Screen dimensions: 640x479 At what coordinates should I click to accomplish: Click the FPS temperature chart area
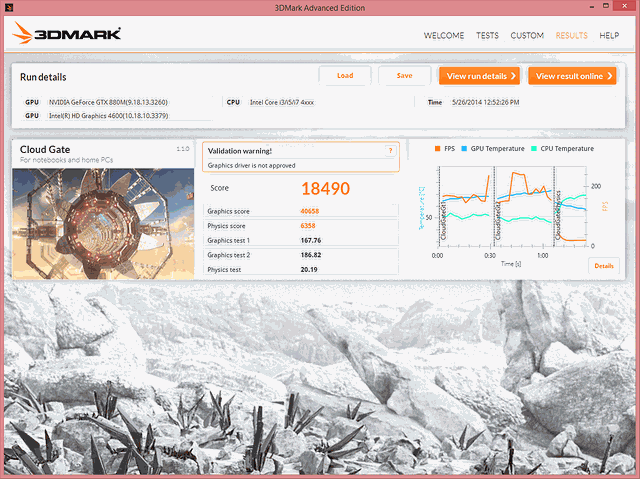512,206
